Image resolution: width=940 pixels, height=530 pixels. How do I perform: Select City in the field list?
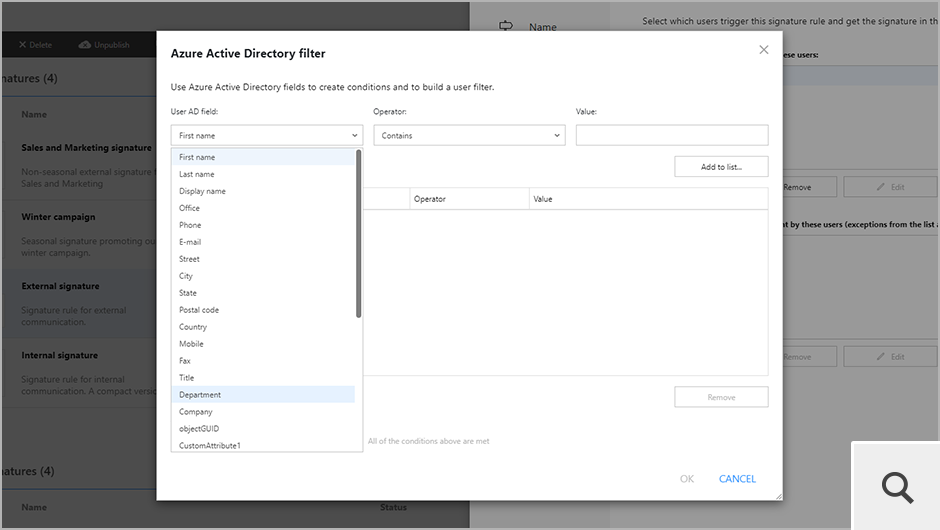263,276
